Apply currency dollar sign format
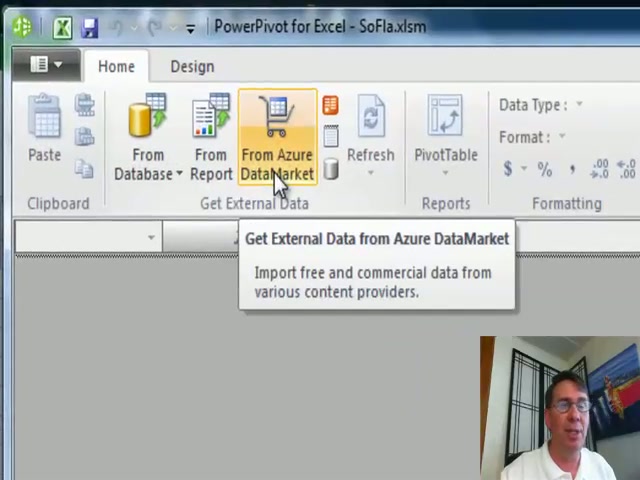The image size is (640, 480). (508, 168)
